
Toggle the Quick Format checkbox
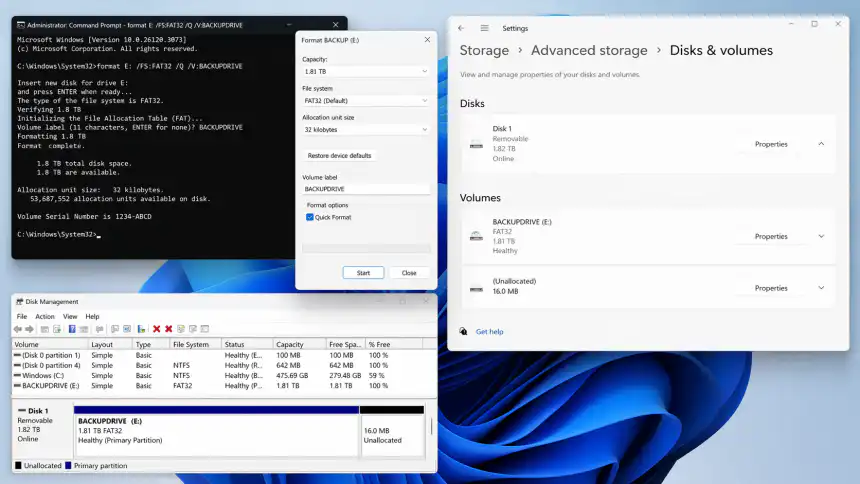click(310, 217)
